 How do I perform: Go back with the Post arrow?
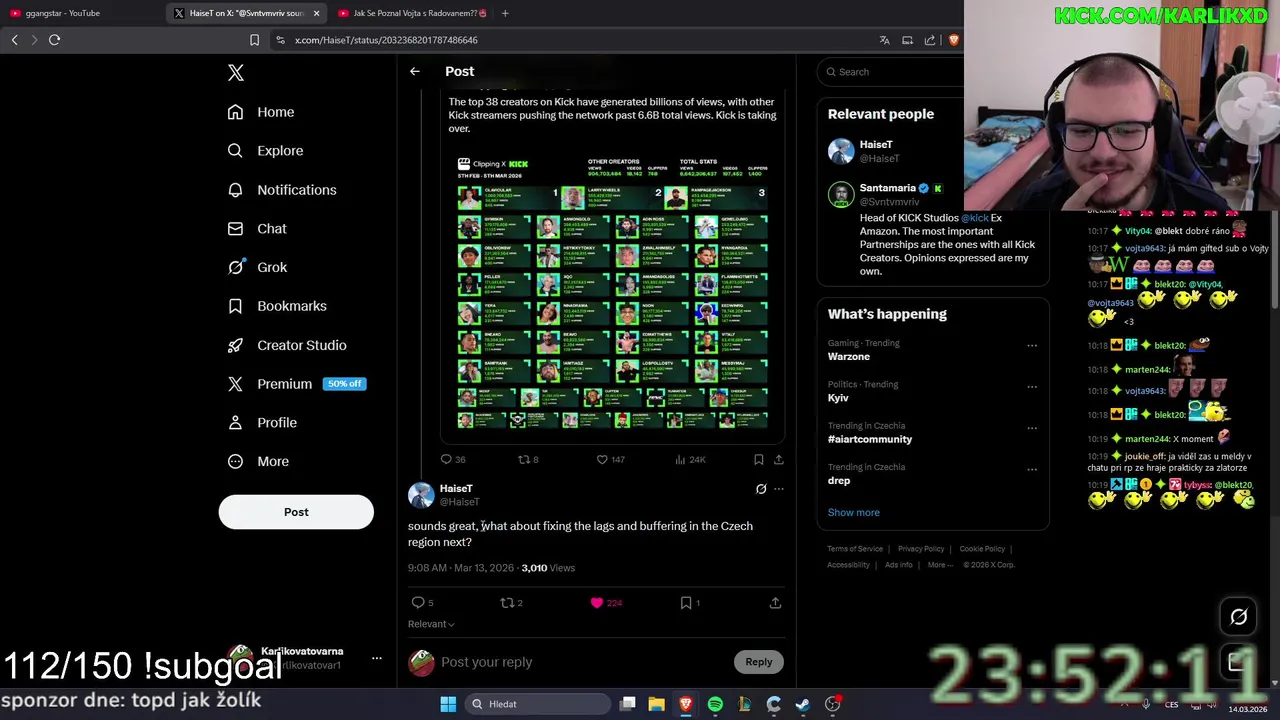[x=415, y=71]
